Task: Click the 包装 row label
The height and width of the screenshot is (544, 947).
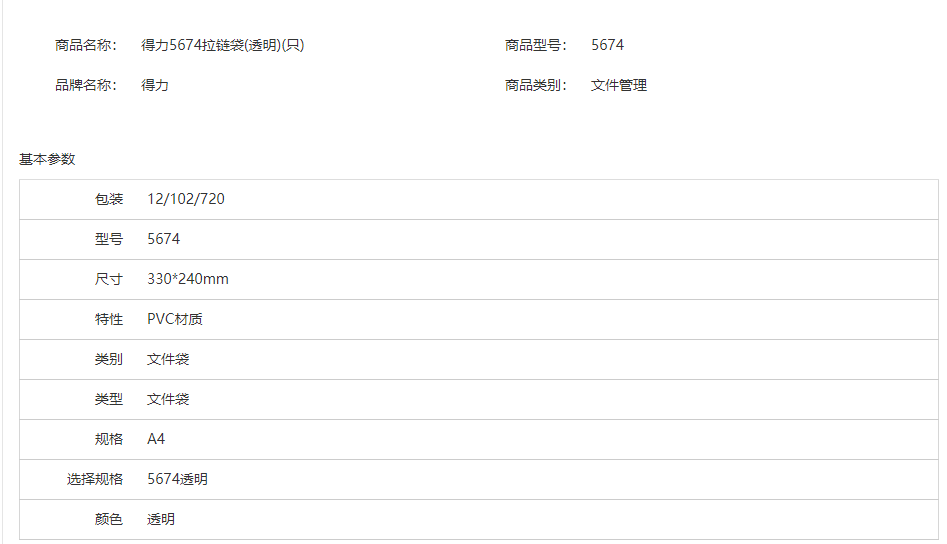Action: [x=109, y=199]
